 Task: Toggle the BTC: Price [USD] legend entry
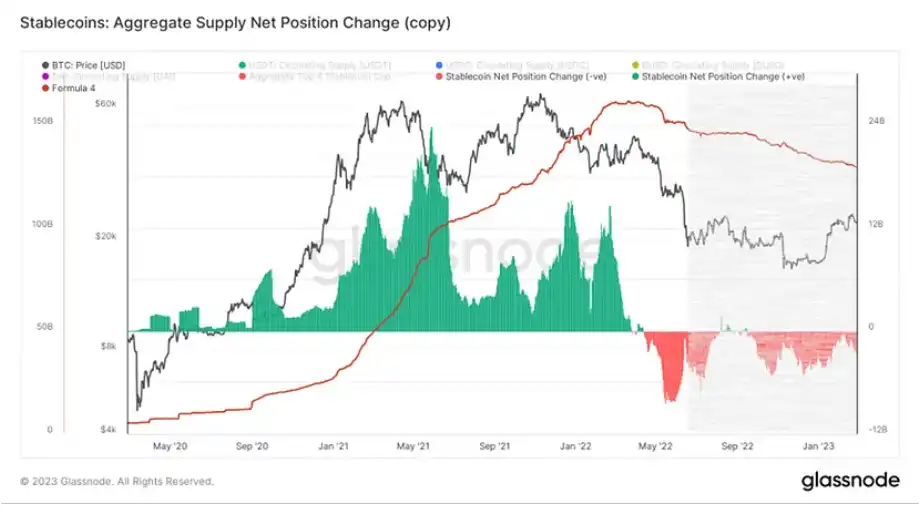[x=83, y=65]
